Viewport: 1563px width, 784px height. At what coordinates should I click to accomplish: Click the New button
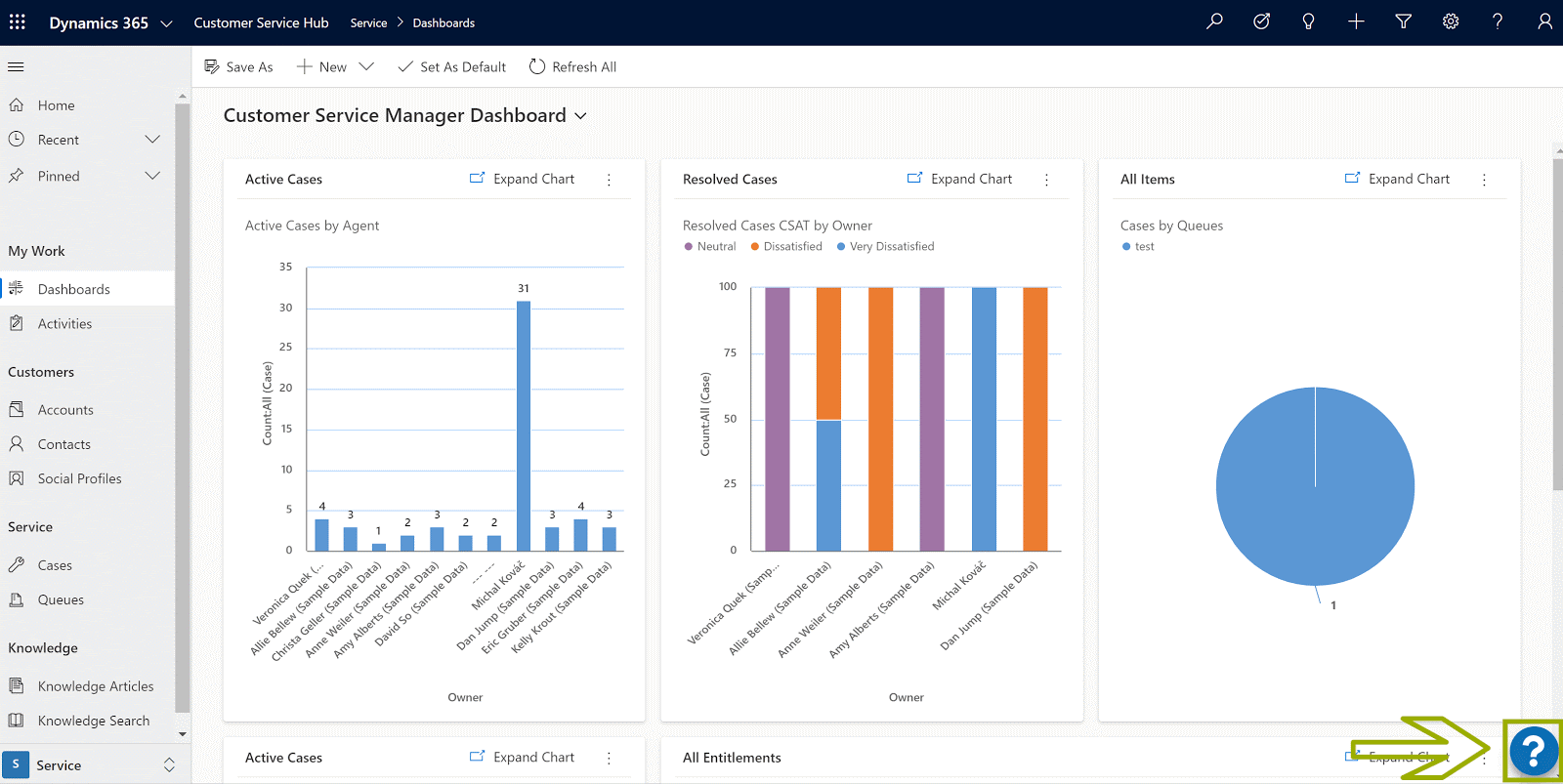click(321, 67)
